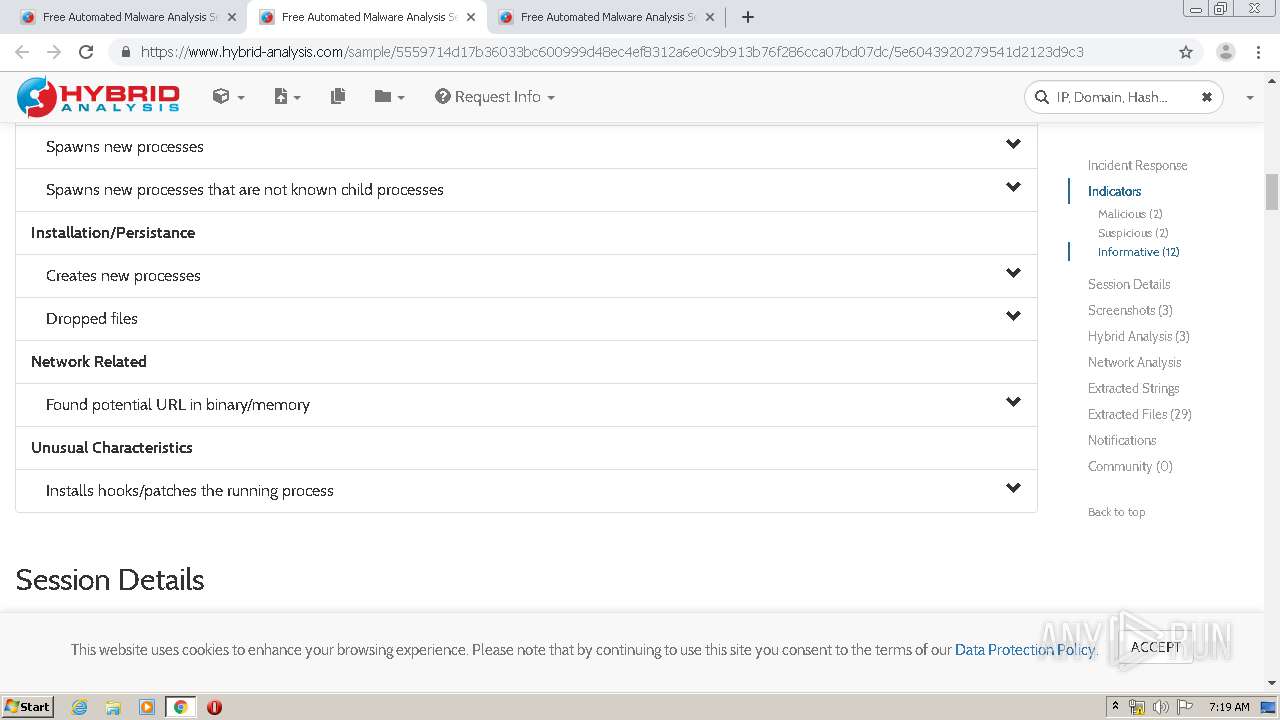This screenshot has width=1280, height=720.
Task: View site security lock icon
Action: pyautogui.click(x=125, y=52)
